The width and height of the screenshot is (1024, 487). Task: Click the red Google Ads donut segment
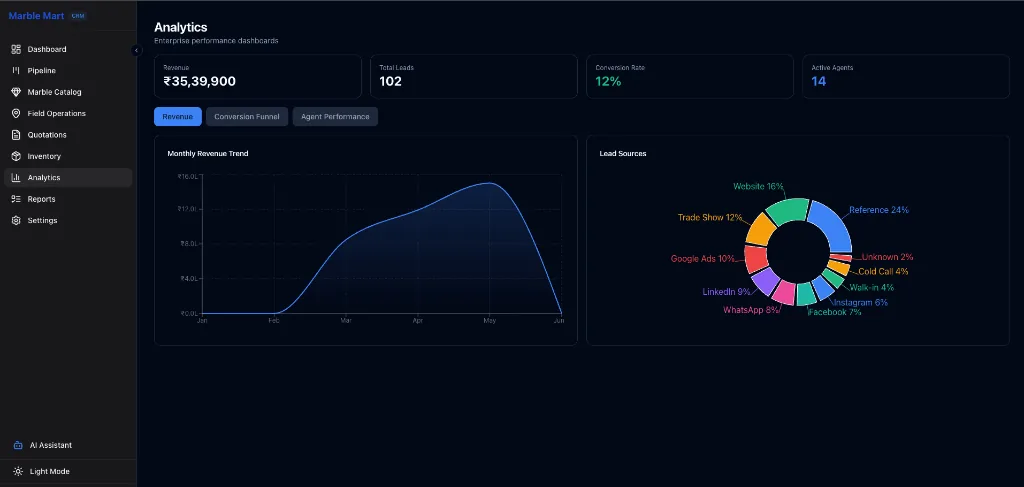click(x=755, y=259)
